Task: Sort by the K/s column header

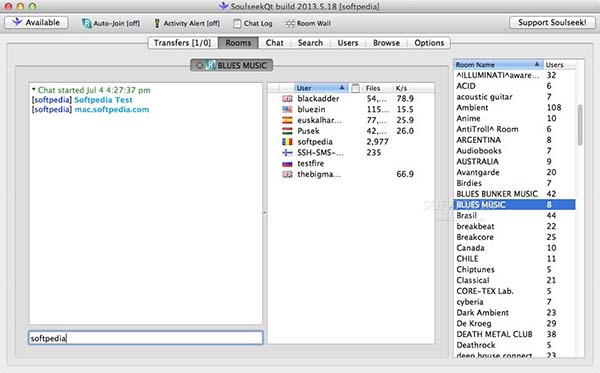Action: click(414, 88)
